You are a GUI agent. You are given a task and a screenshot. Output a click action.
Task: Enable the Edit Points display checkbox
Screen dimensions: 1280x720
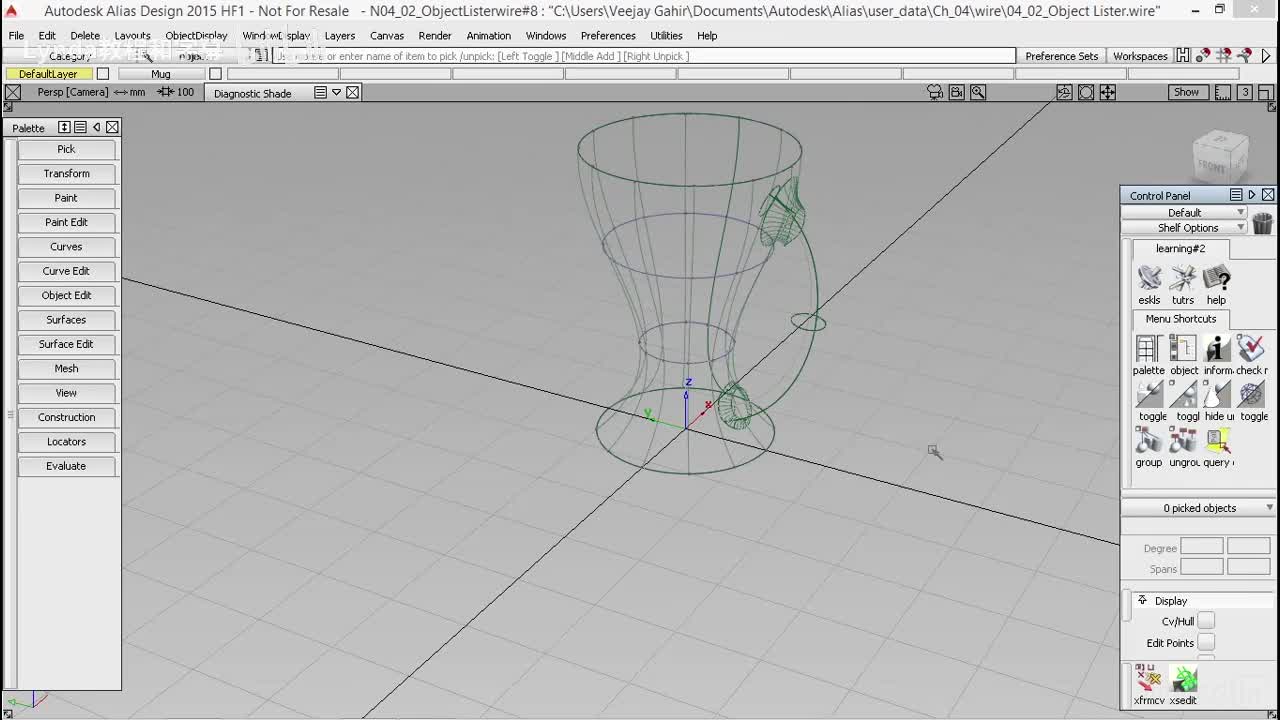pyautogui.click(x=1206, y=643)
